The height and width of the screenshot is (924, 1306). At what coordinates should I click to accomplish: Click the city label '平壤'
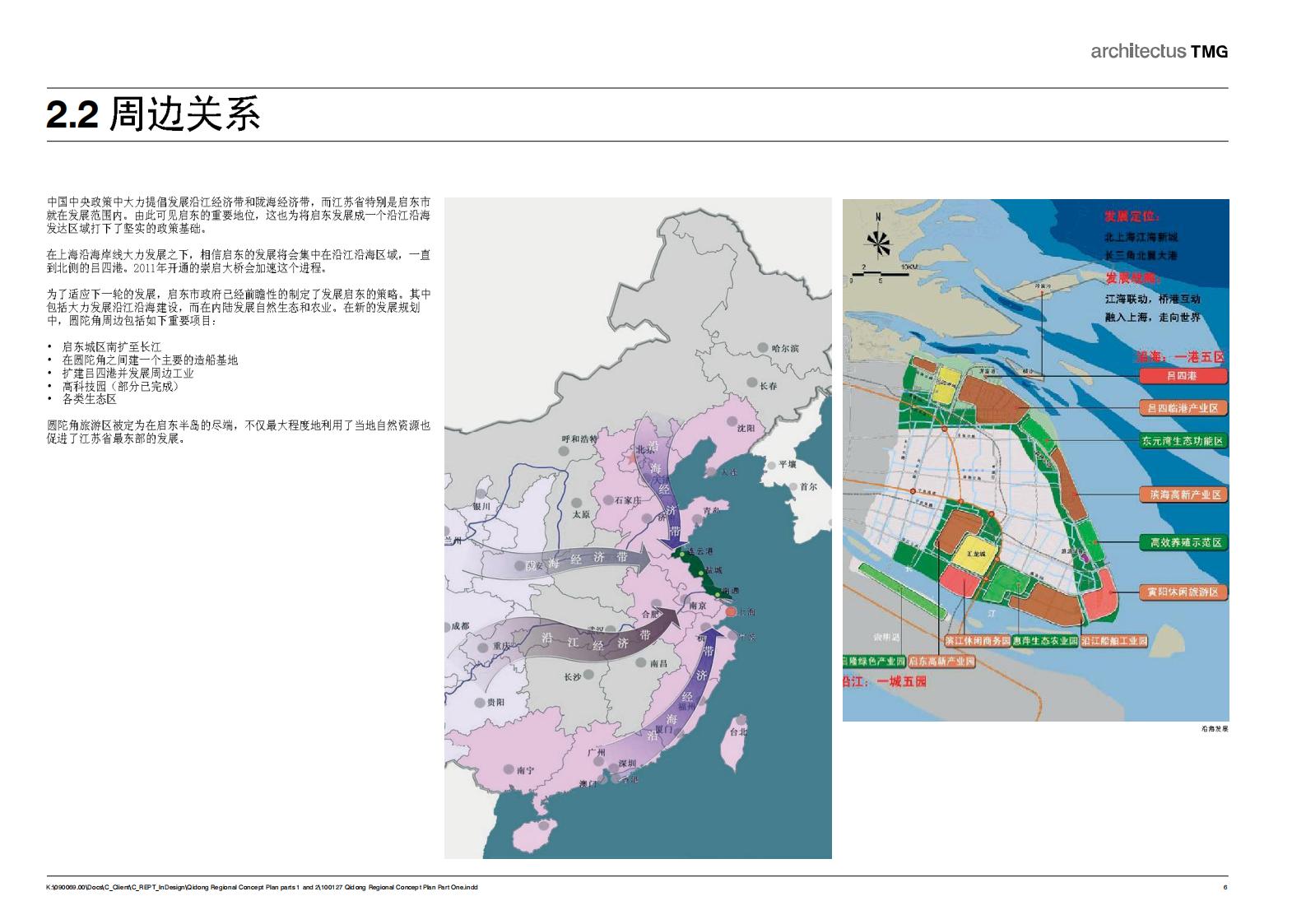pos(788,466)
